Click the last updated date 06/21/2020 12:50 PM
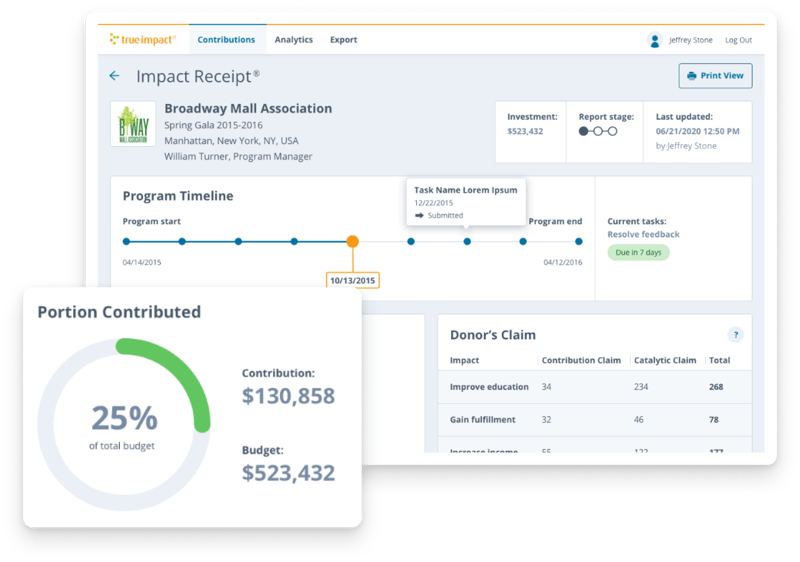800x562 pixels. pyautogui.click(x=697, y=131)
